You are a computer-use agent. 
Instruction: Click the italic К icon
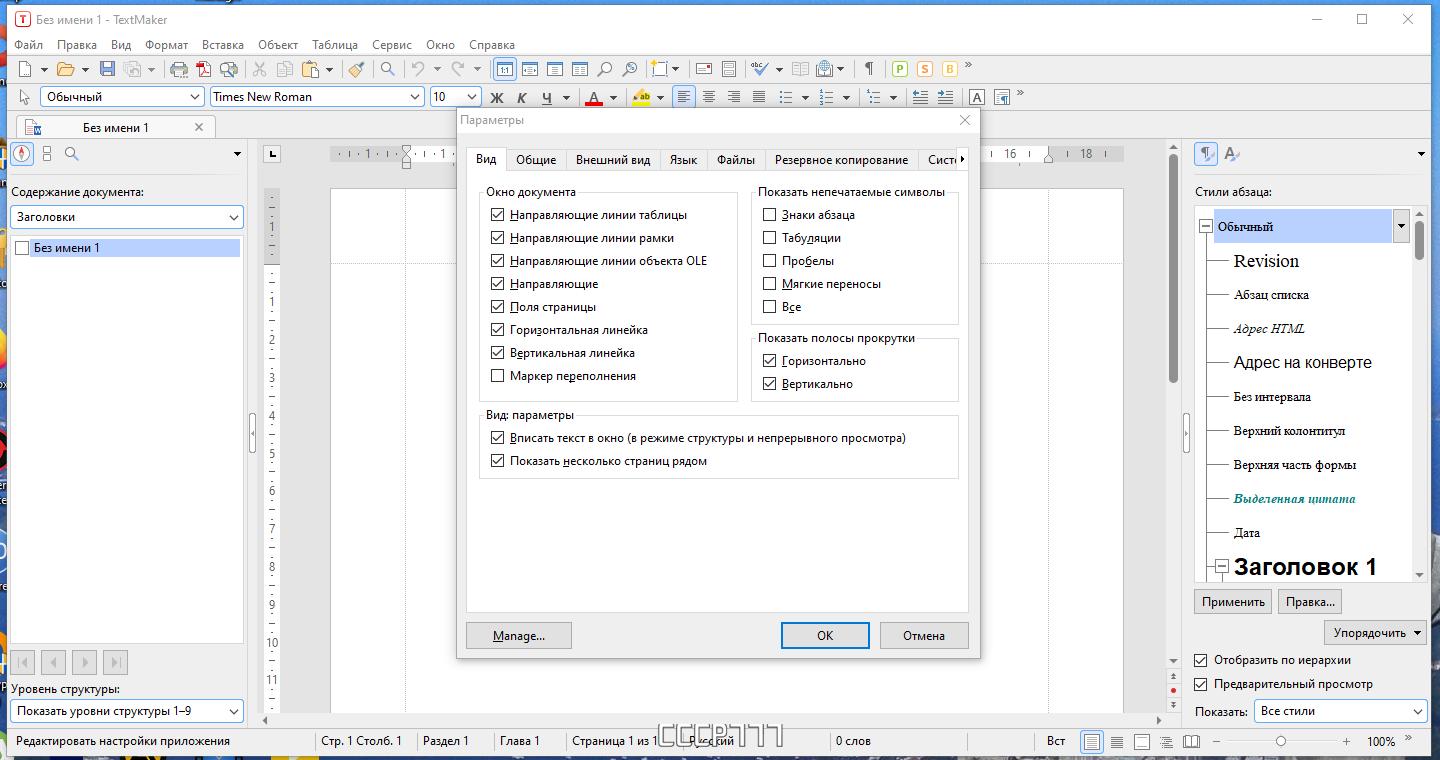[x=521, y=97]
